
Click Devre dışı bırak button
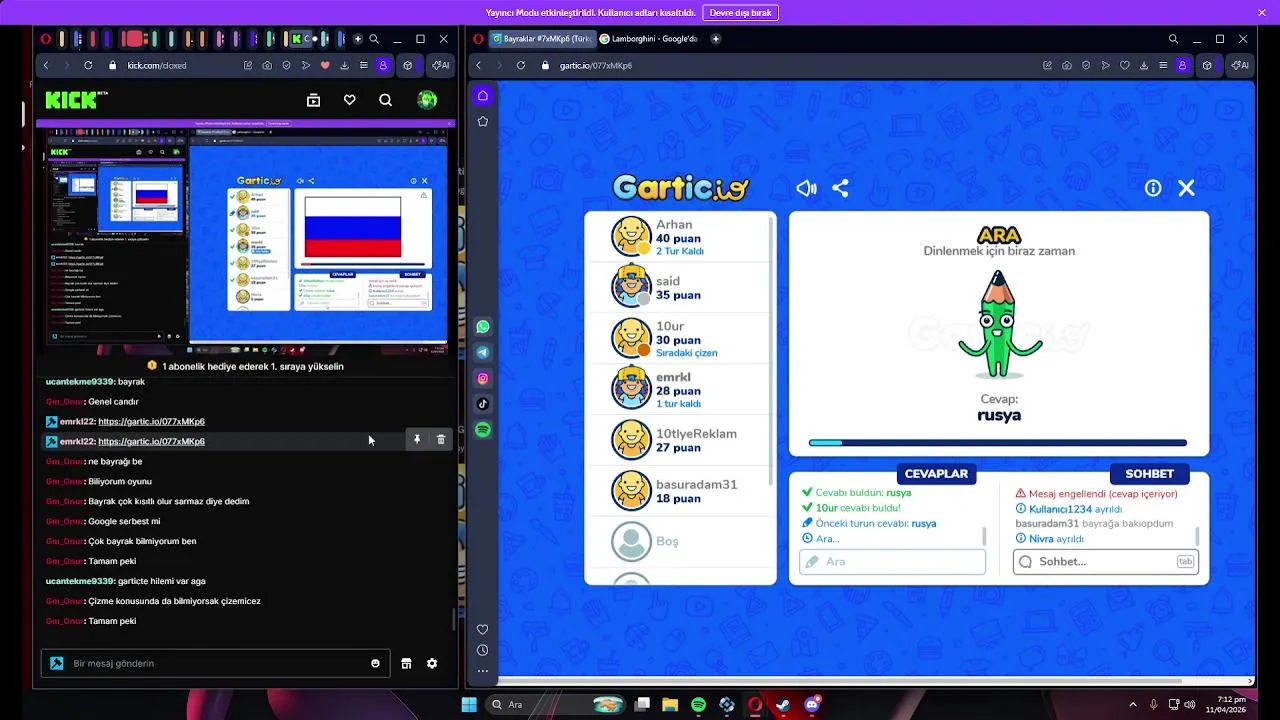point(740,13)
